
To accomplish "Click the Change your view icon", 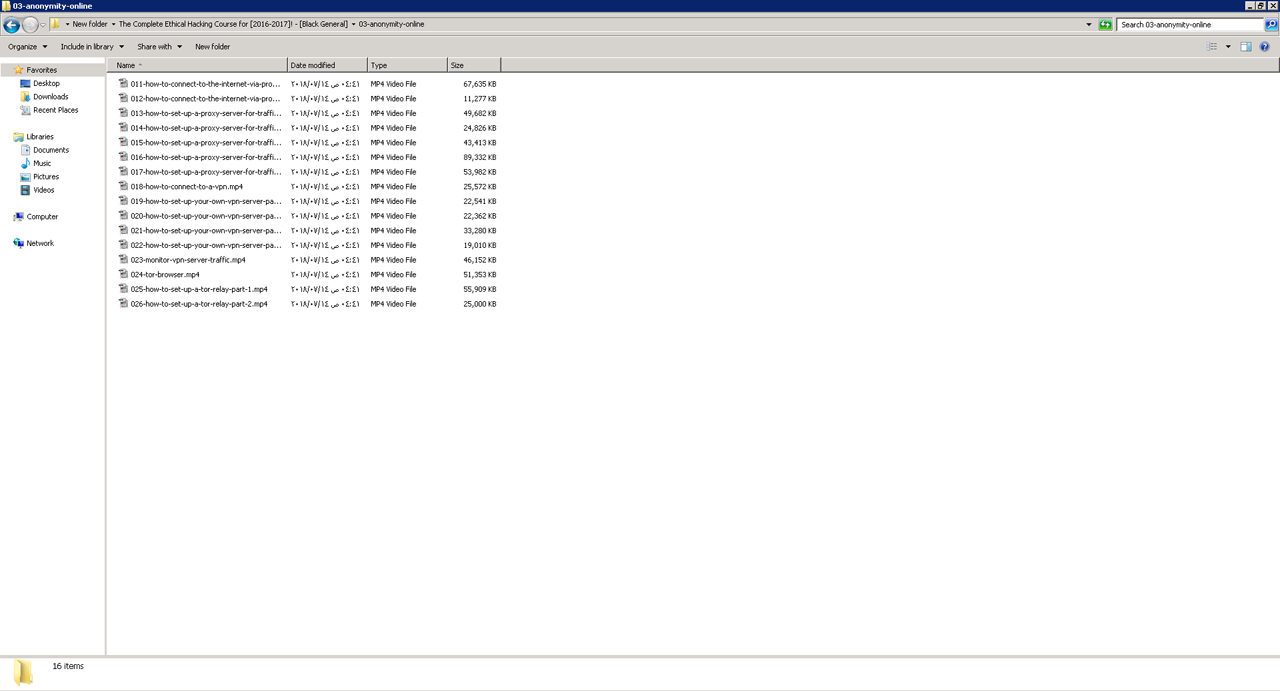I will tap(1212, 47).
